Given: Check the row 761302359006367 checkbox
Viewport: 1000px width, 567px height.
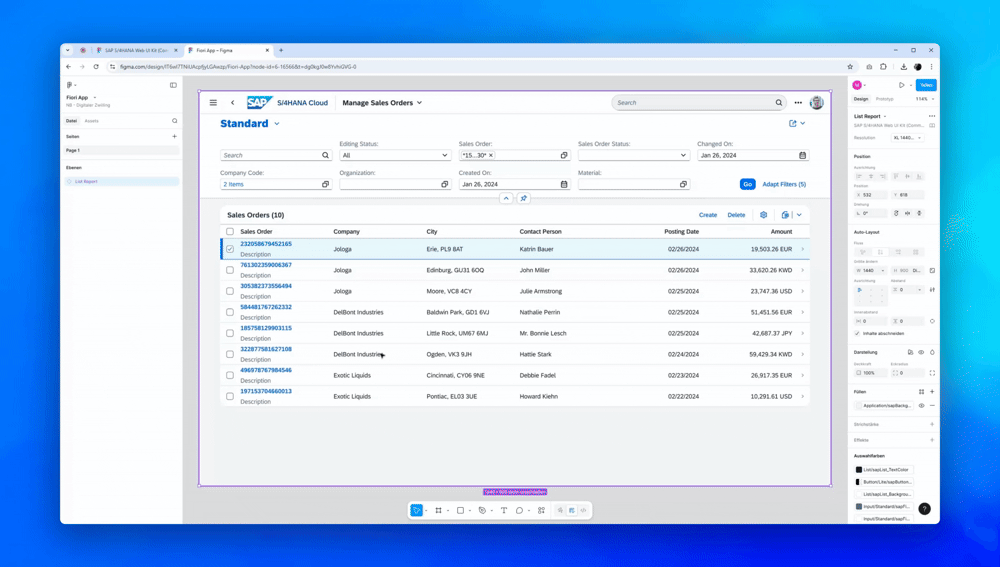Looking at the screenshot, I should point(230,270).
